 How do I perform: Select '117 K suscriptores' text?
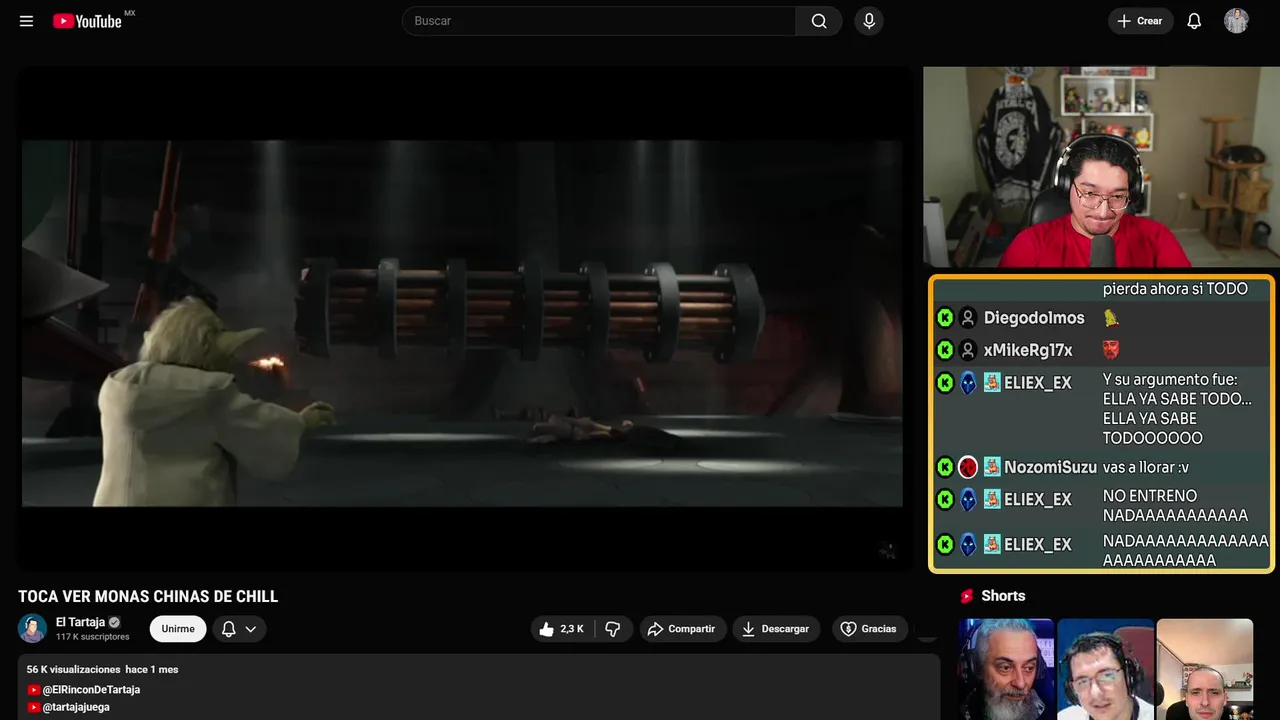[93, 637]
